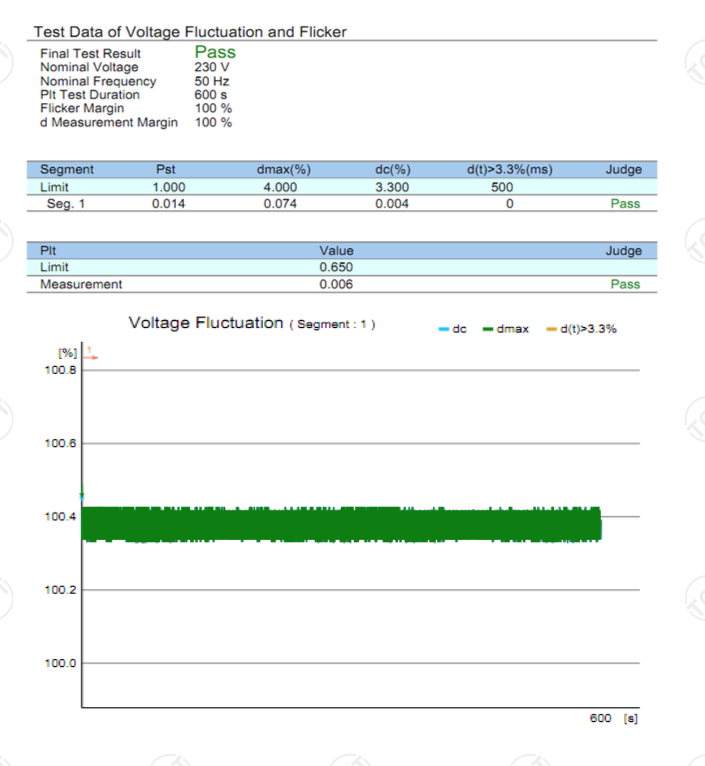This screenshot has height=766, width=705.
Task: Click the green 'dmax' legend swatch
Action: point(488,329)
